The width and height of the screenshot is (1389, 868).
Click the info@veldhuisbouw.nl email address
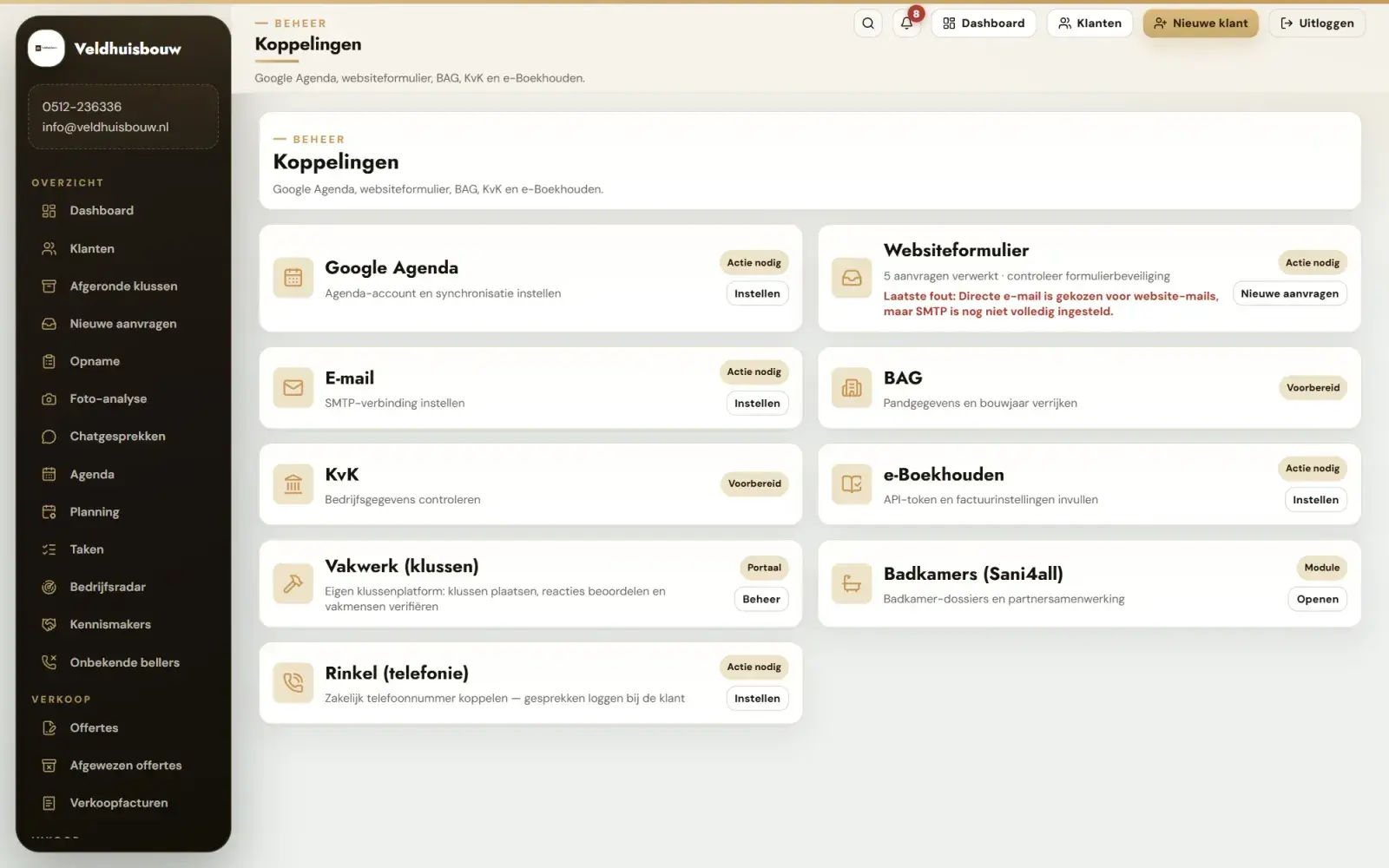pos(105,128)
